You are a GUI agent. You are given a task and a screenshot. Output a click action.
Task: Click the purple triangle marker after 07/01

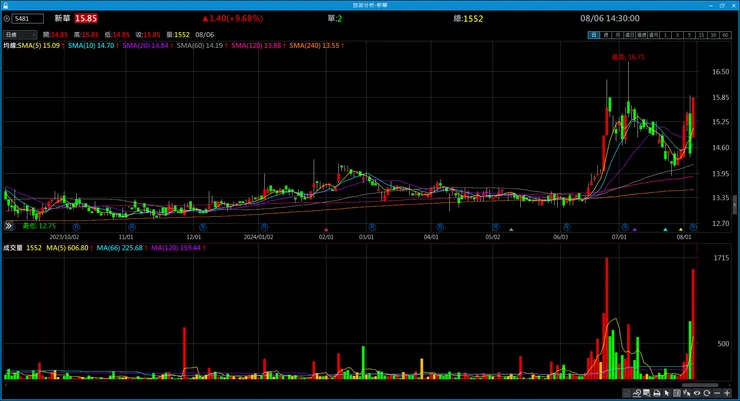pyautogui.click(x=635, y=230)
